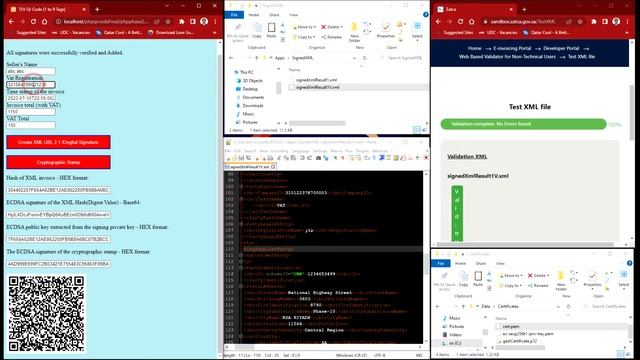This screenshot has width=640, height=360.
Task: Collapse the fold marker at line 106 in Notepad++
Action: [241, 224]
